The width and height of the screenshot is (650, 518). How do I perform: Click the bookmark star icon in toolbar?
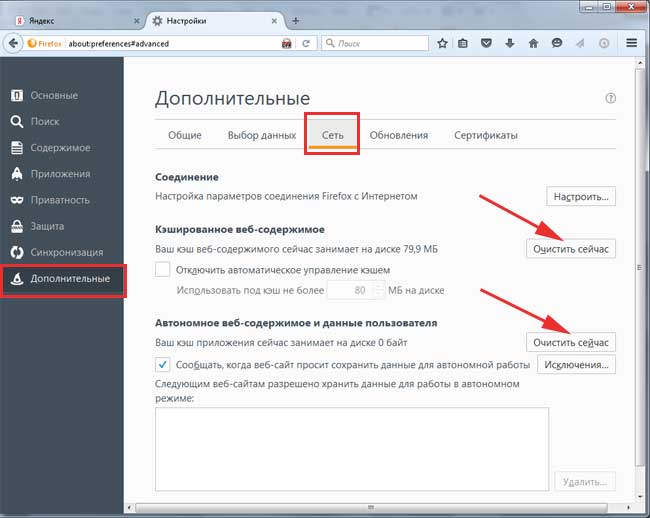pos(443,44)
